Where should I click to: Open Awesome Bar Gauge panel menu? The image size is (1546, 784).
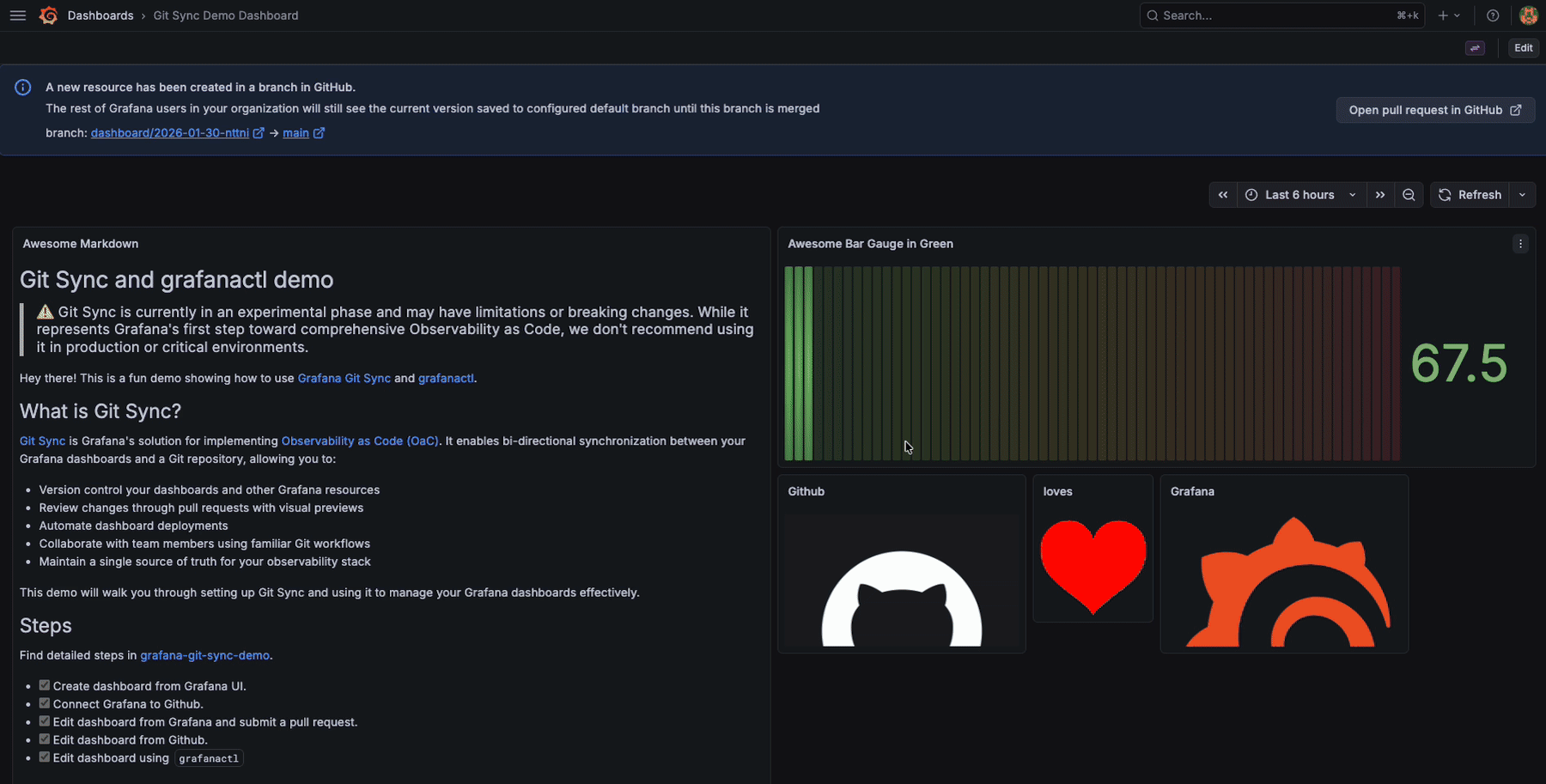(1520, 244)
